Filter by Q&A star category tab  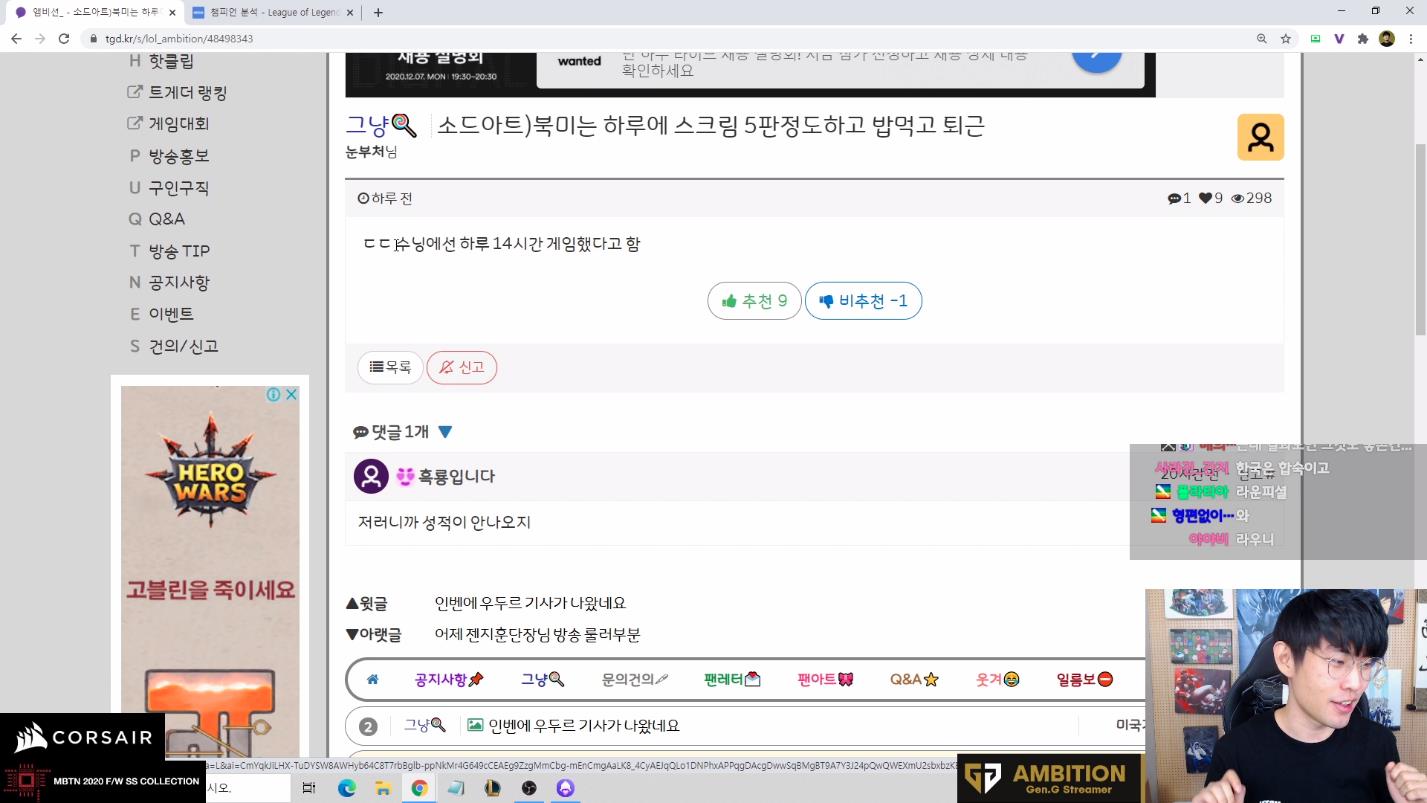click(914, 679)
